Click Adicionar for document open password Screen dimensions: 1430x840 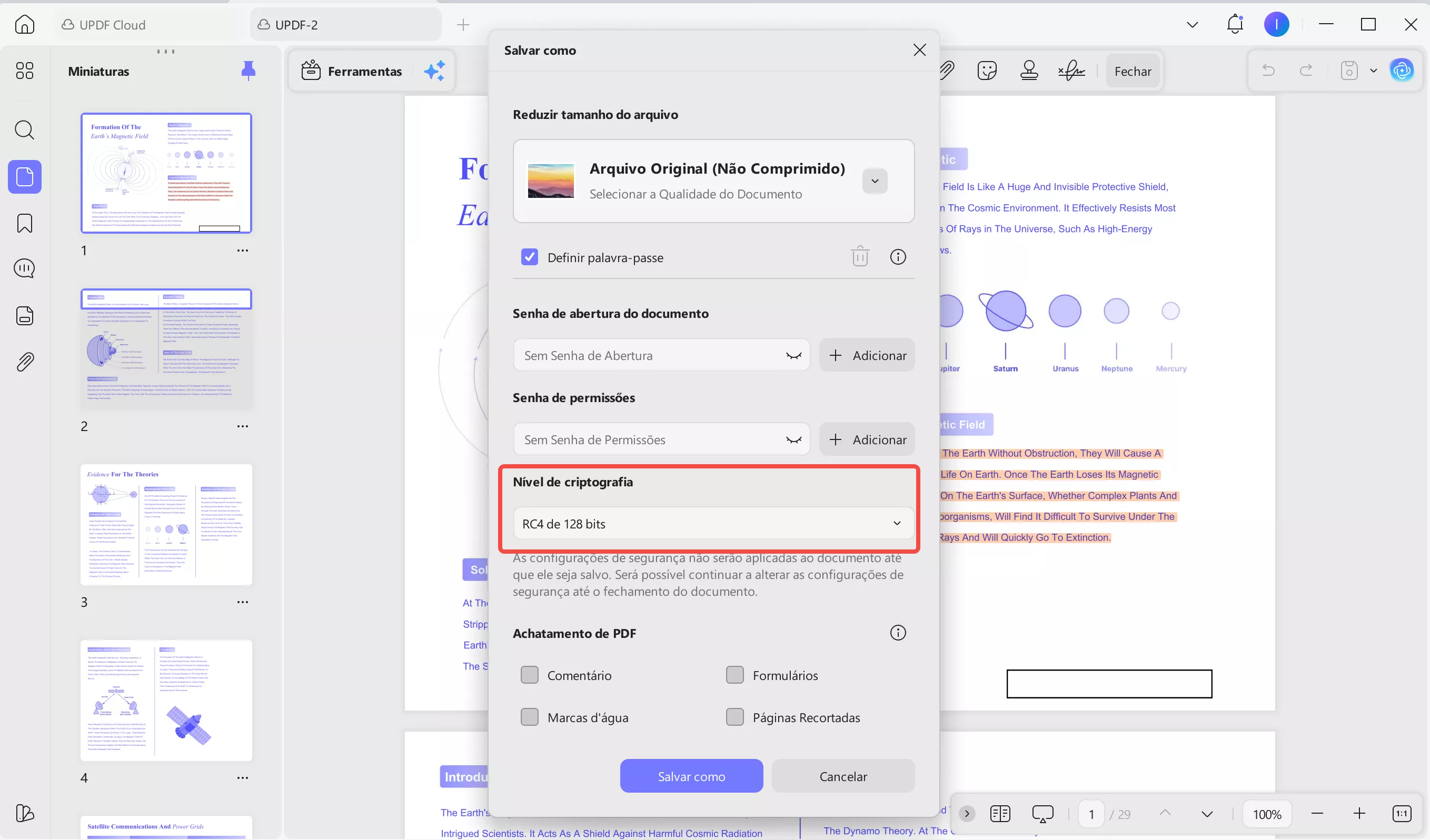tap(867, 356)
